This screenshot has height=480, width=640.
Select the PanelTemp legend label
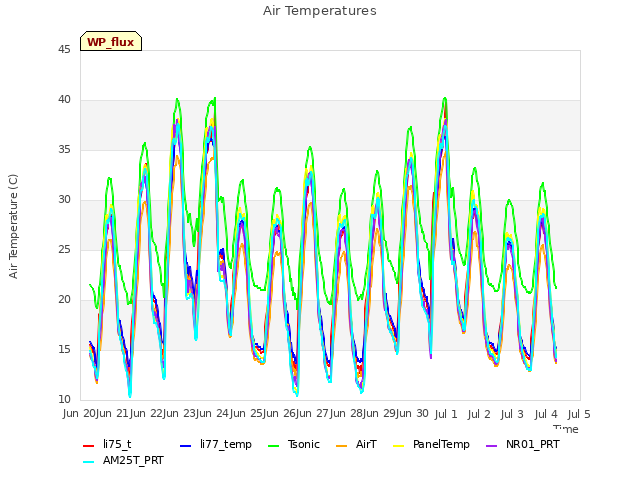[x=441, y=444]
